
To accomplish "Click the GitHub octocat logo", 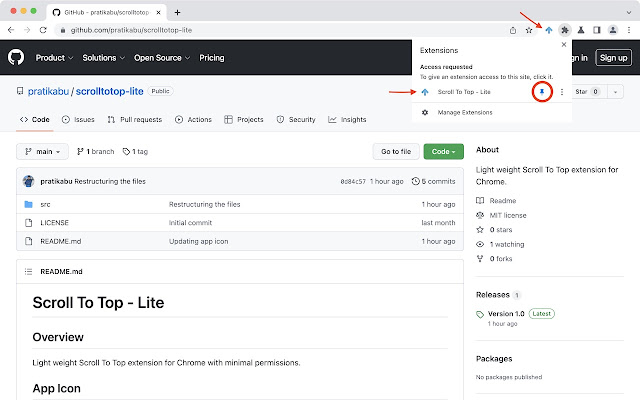I will (16, 58).
